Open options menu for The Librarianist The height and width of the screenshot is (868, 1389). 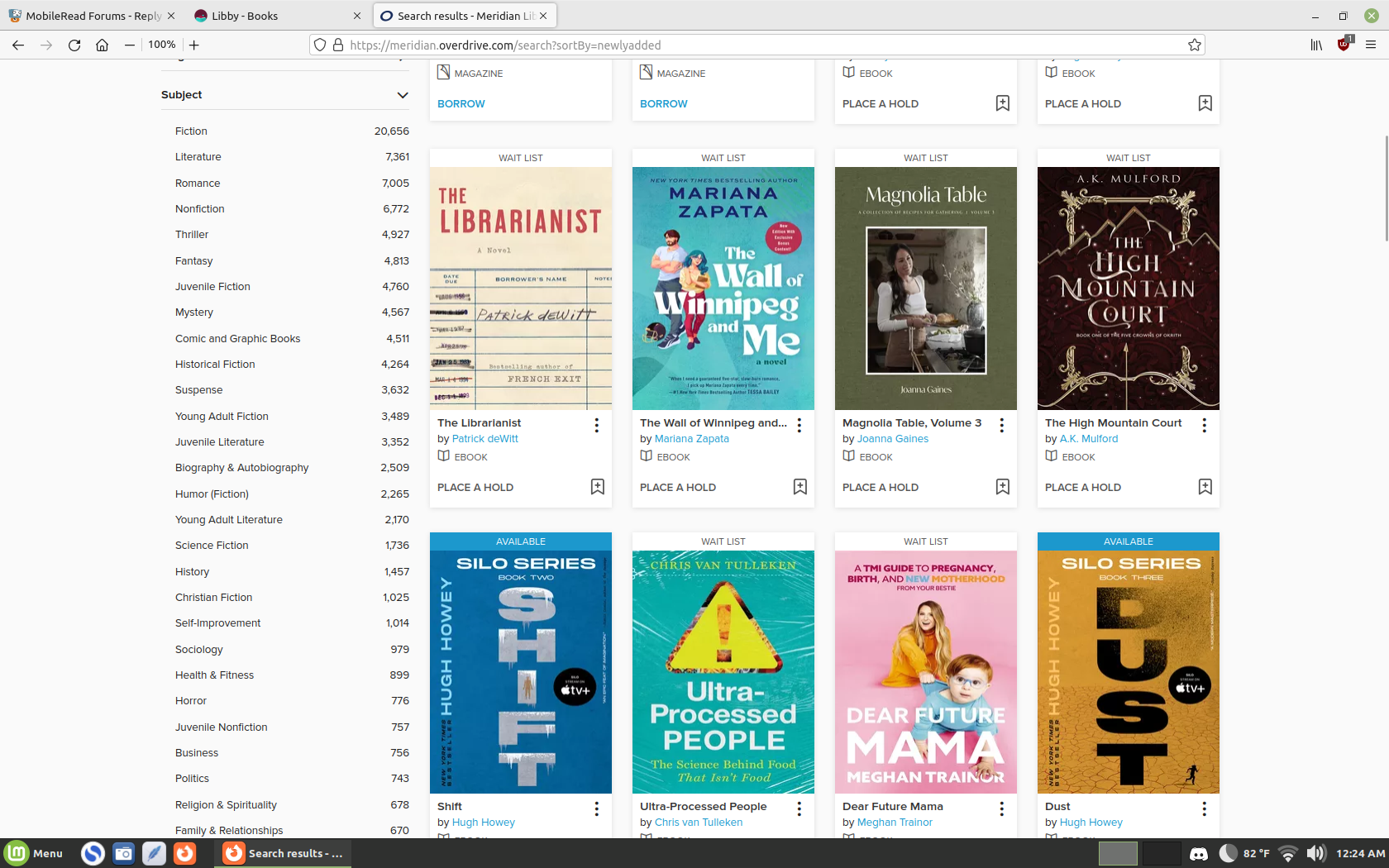(x=596, y=425)
